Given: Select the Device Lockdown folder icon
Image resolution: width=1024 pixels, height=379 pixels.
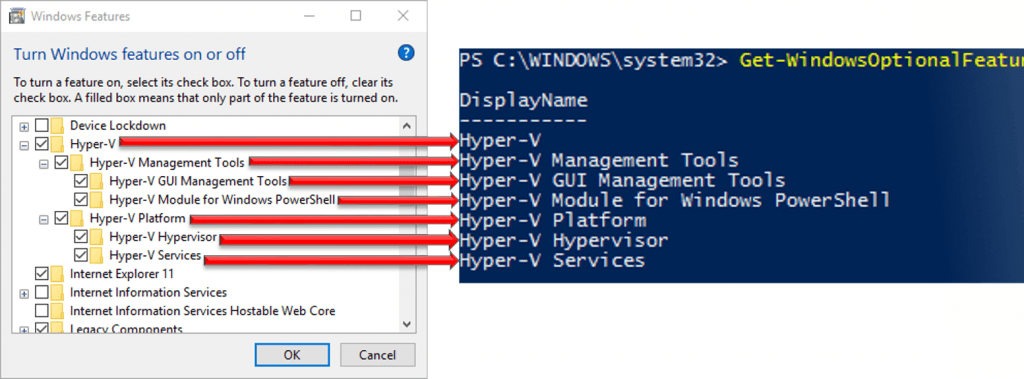Looking at the screenshot, I should tap(57, 125).
